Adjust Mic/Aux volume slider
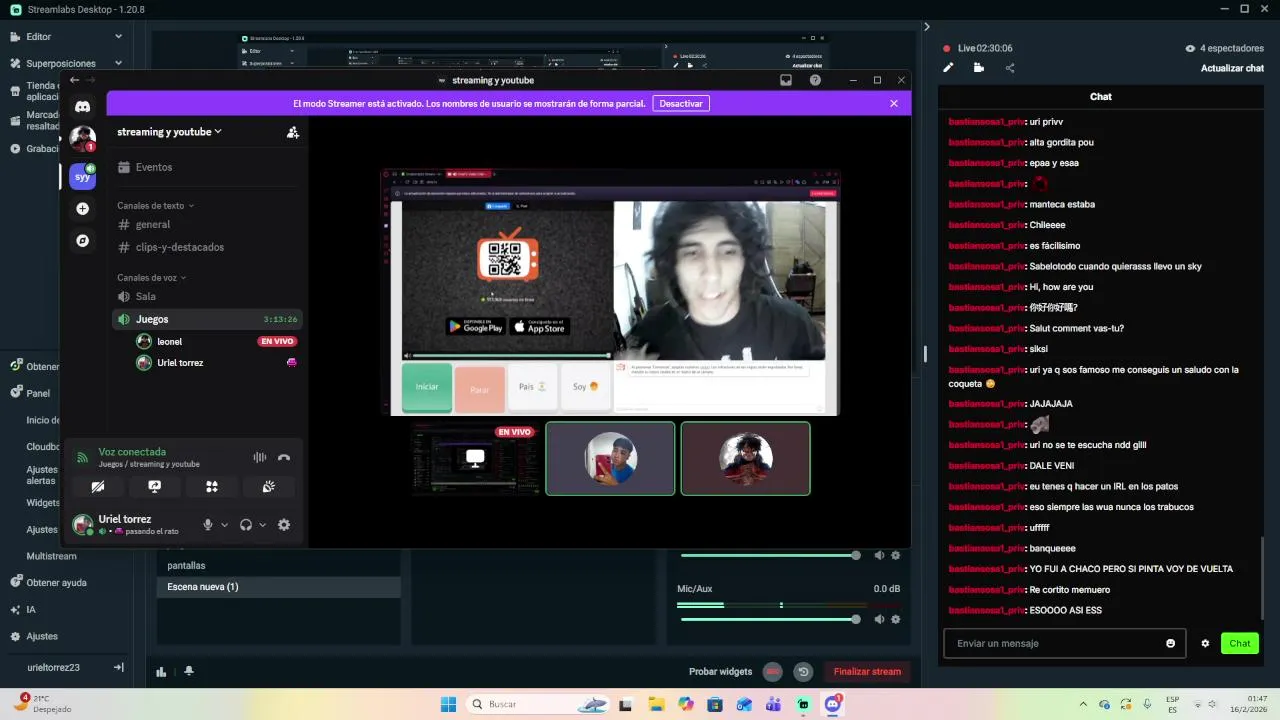The image size is (1280, 720). pos(768,620)
